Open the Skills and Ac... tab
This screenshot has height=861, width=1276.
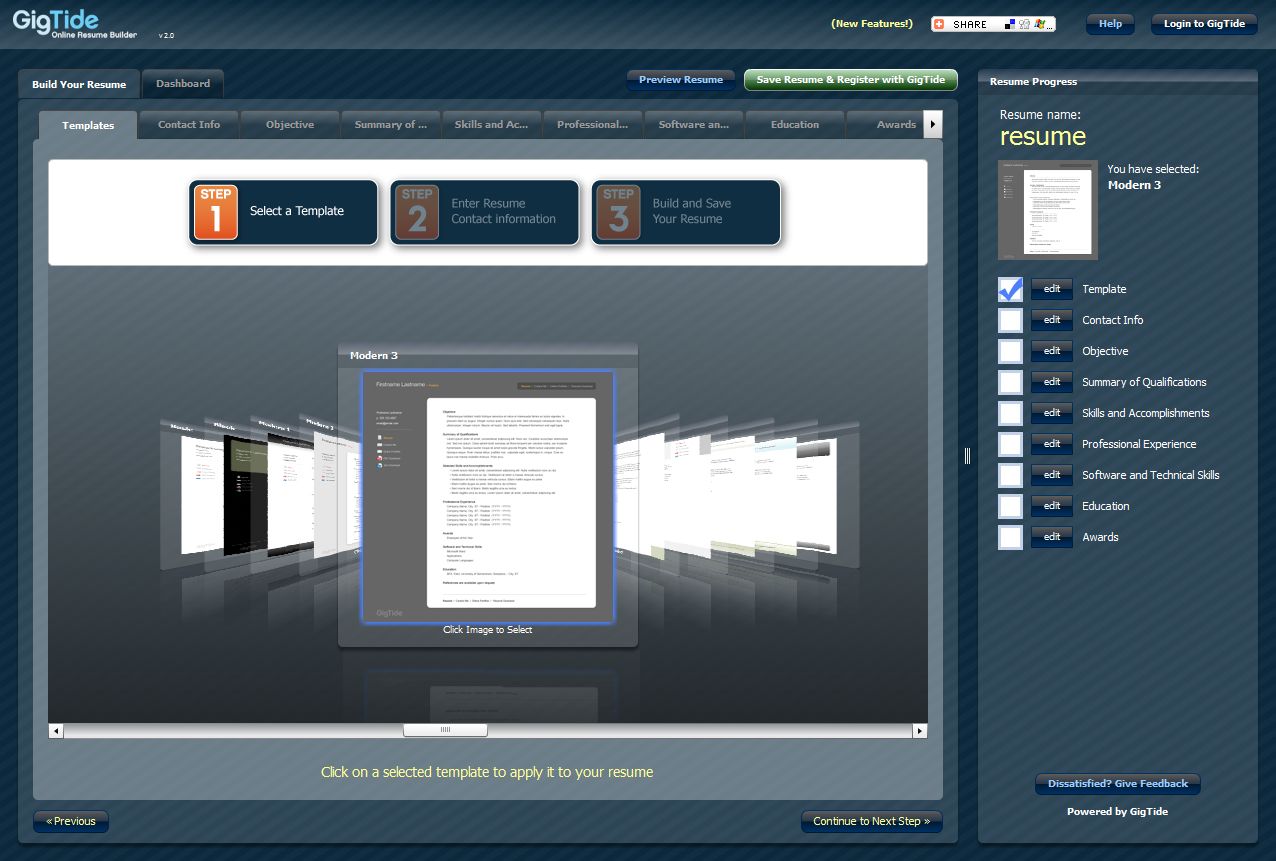(x=492, y=125)
